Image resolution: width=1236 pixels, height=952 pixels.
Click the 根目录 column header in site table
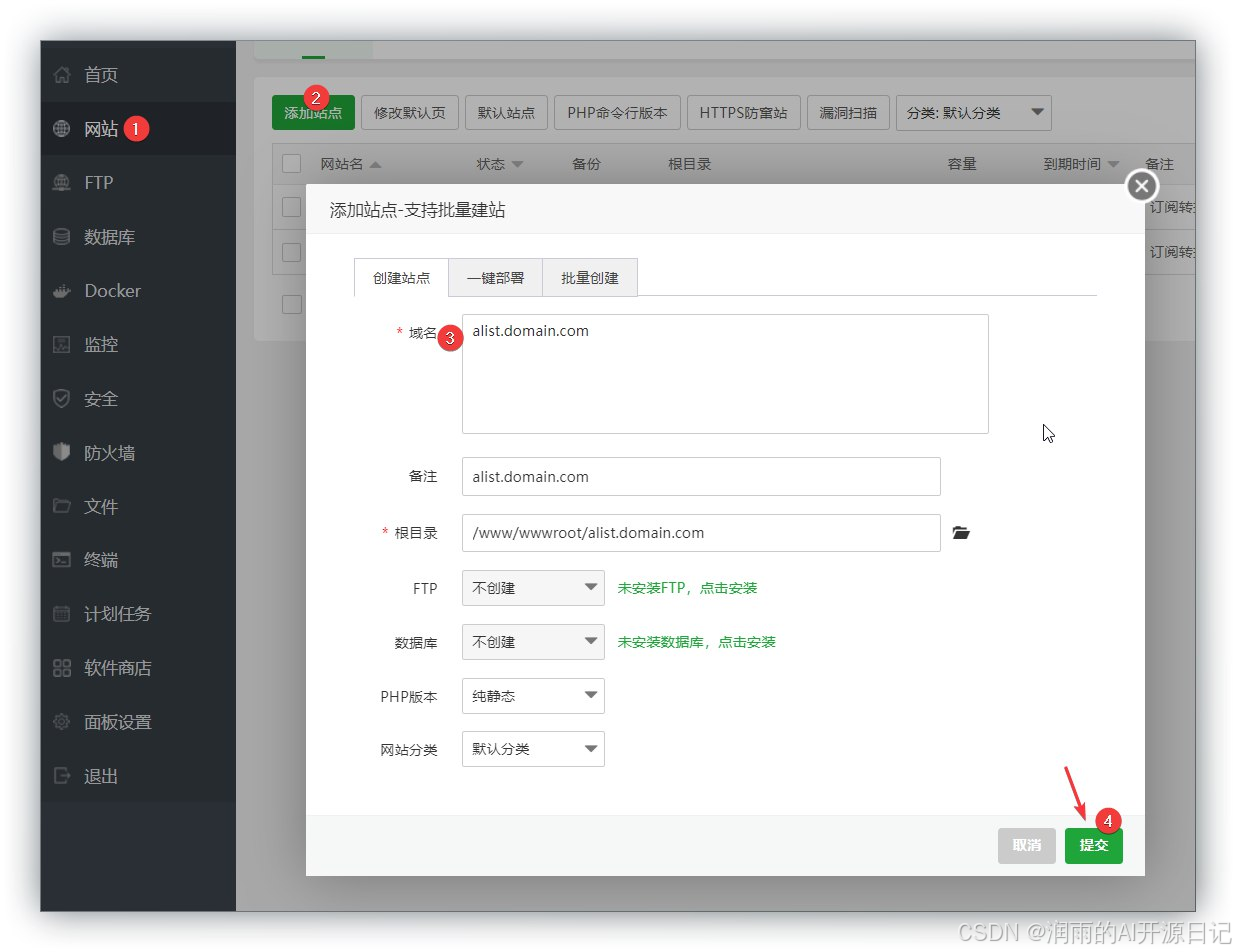(690, 164)
